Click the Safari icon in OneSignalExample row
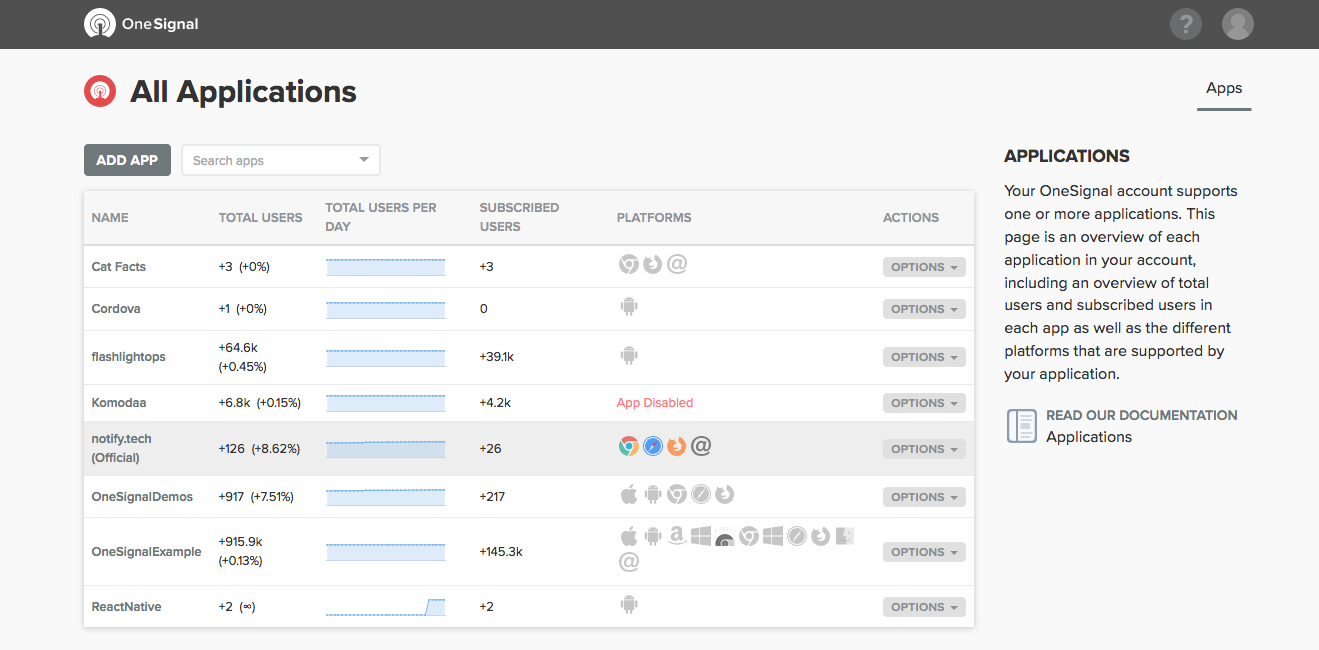The image size is (1319, 650). [x=797, y=536]
